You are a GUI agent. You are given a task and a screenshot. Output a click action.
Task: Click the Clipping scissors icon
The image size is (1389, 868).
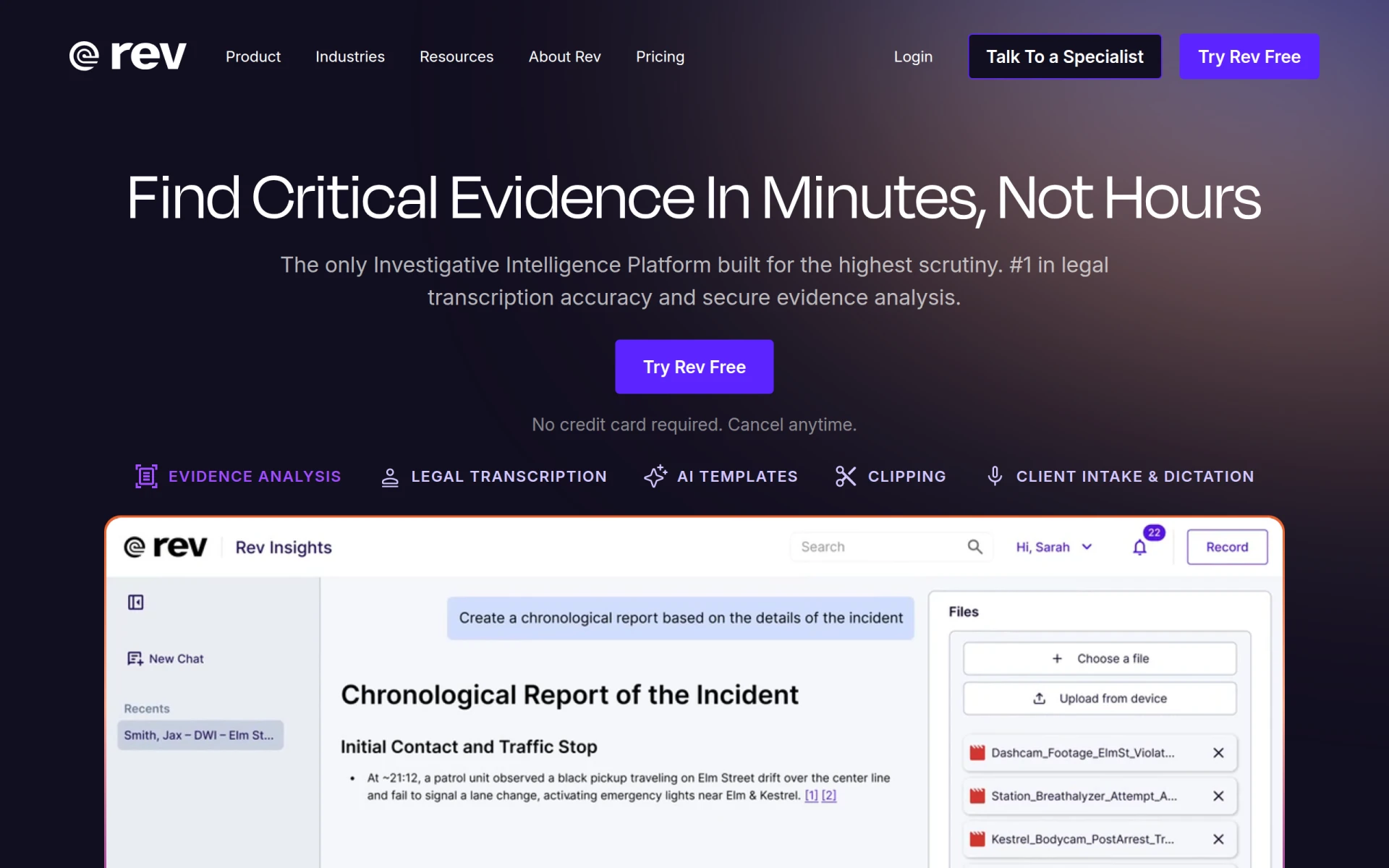[846, 477]
